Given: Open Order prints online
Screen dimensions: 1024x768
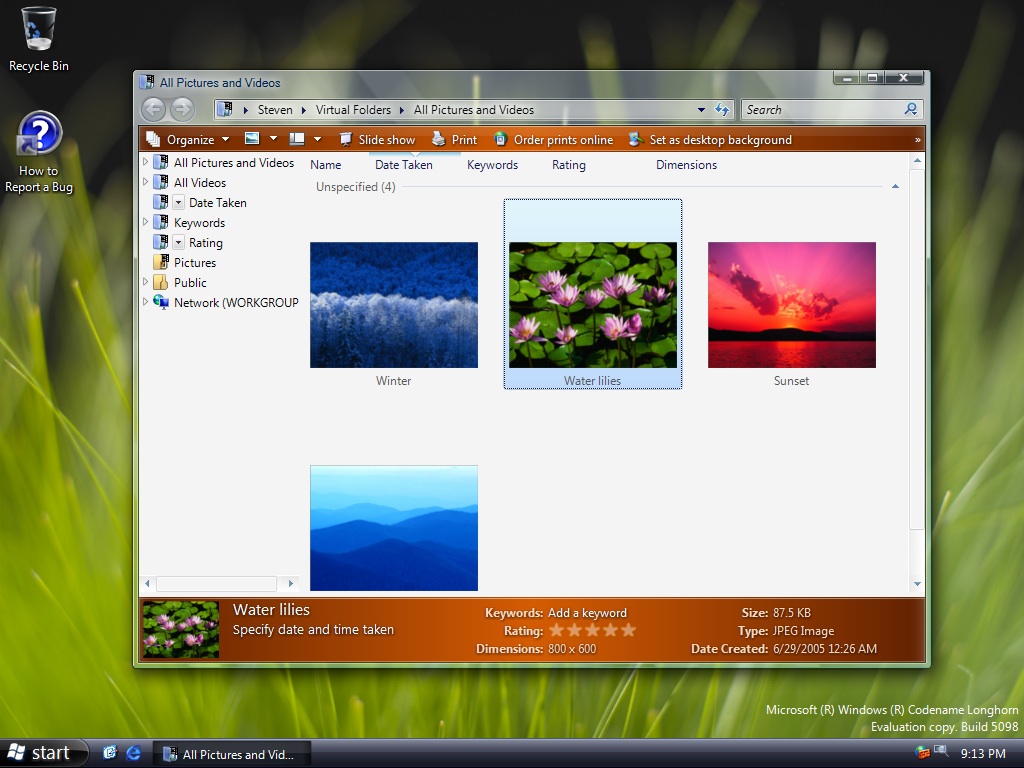Looking at the screenshot, I should 553,140.
